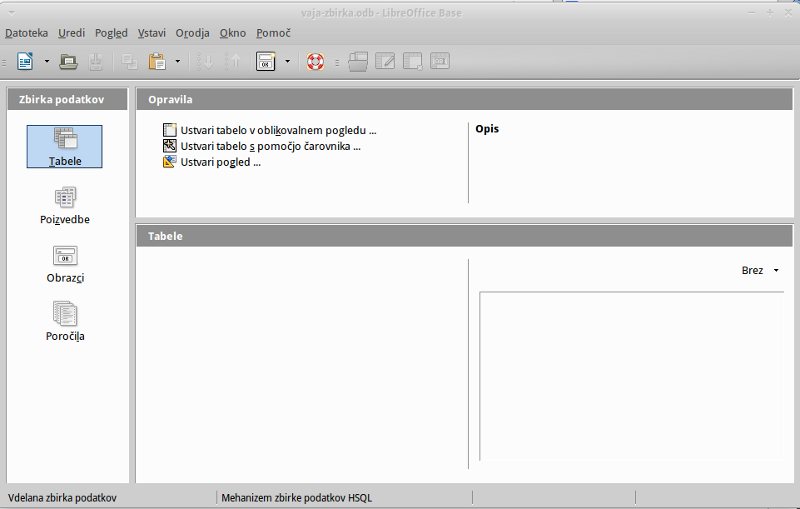Open the Orodja menu
800x509 pixels.
192,33
